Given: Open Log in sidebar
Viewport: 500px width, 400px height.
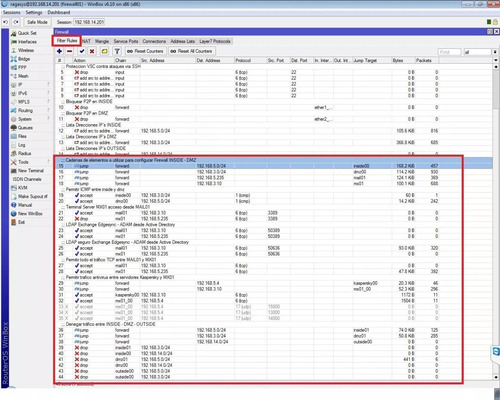Looking at the screenshot, I should [21, 145].
